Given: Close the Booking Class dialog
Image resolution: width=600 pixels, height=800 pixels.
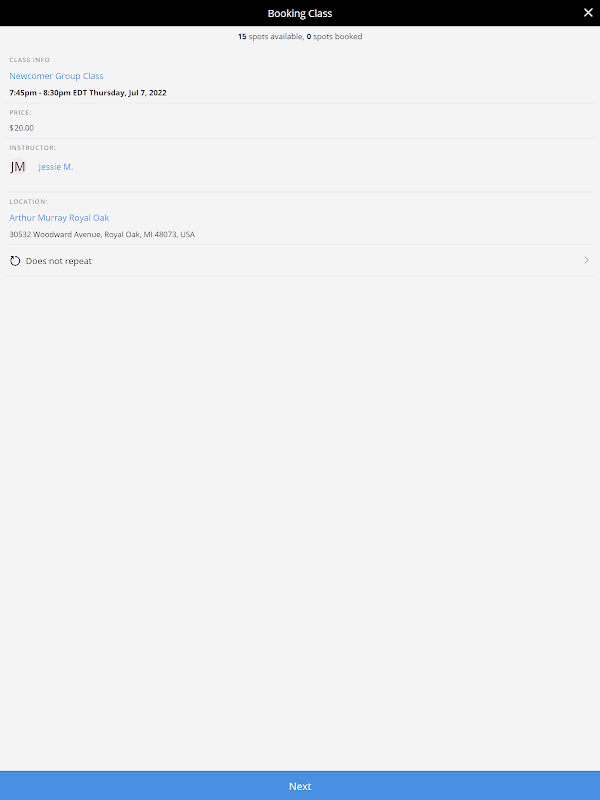Looking at the screenshot, I should (588, 13).
